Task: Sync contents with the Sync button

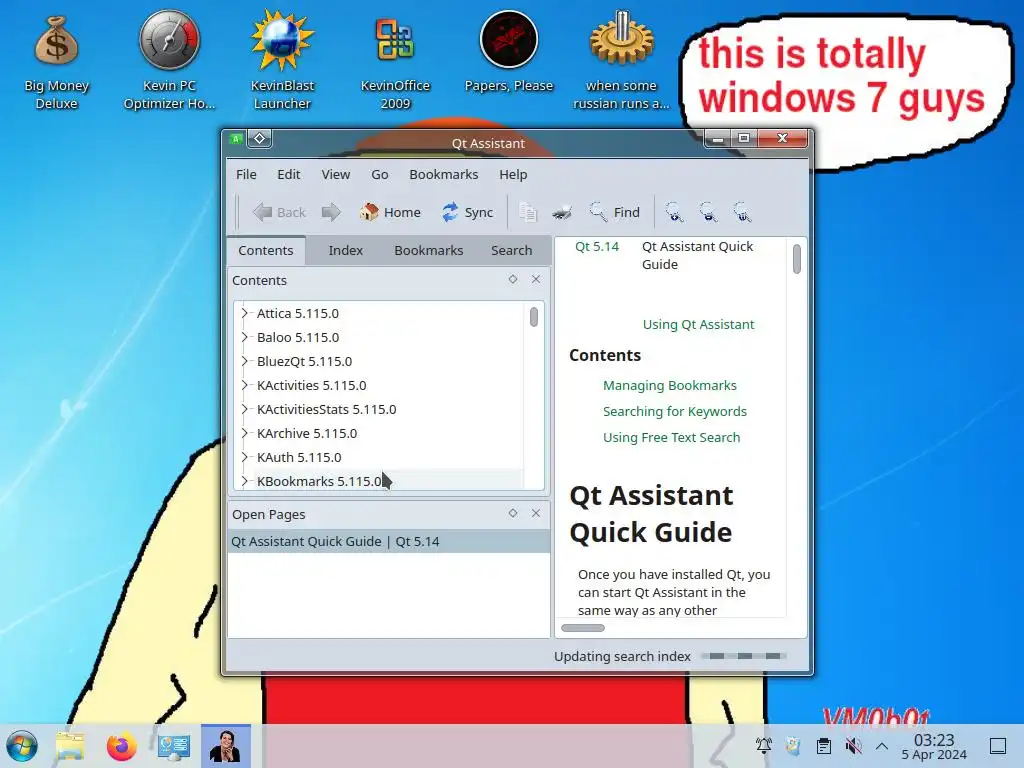Action: click(468, 212)
